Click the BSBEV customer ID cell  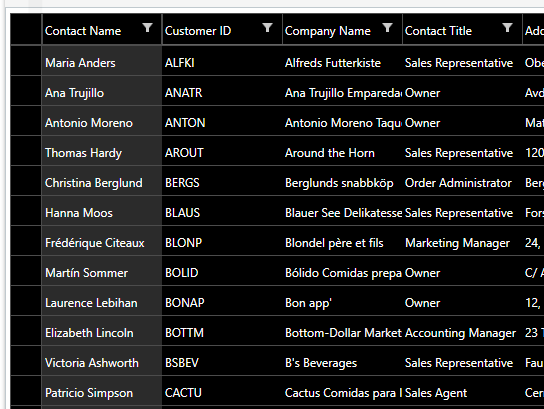pos(222,361)
